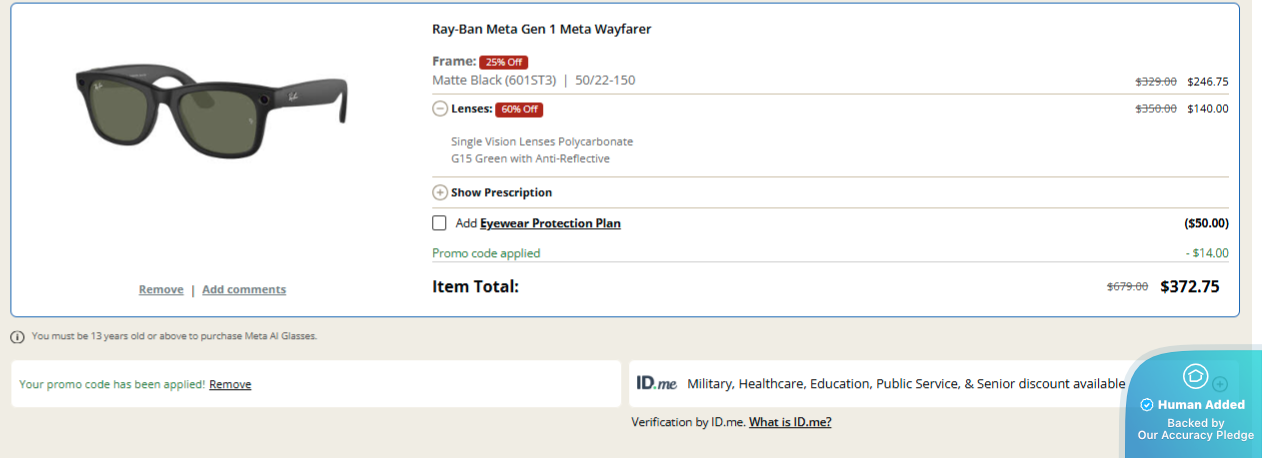1262x458 pixels.
Task: Click the Show Prescription label
Action: coord(501,192)
